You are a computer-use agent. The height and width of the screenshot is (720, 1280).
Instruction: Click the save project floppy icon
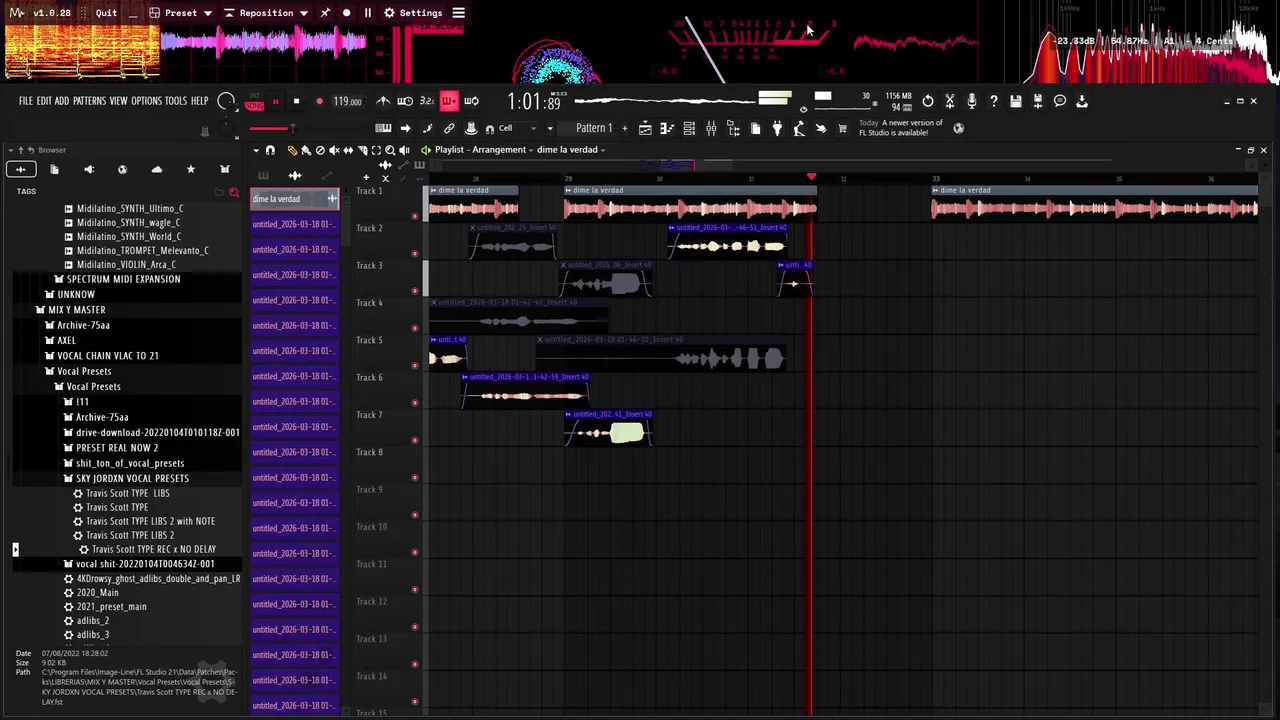click(x=1016, y=101)
